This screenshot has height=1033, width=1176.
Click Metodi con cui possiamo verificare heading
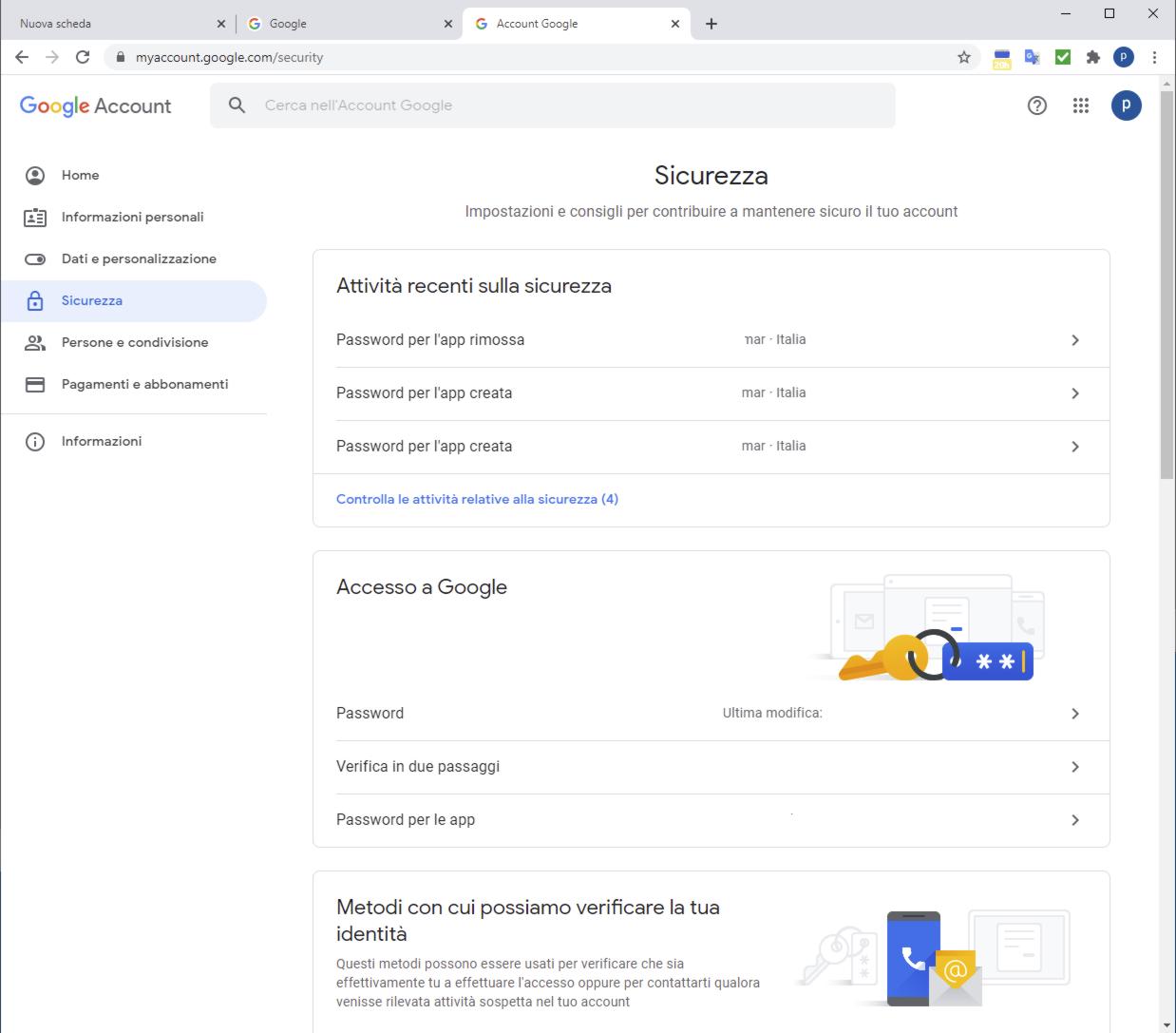[x=528, y=920]
